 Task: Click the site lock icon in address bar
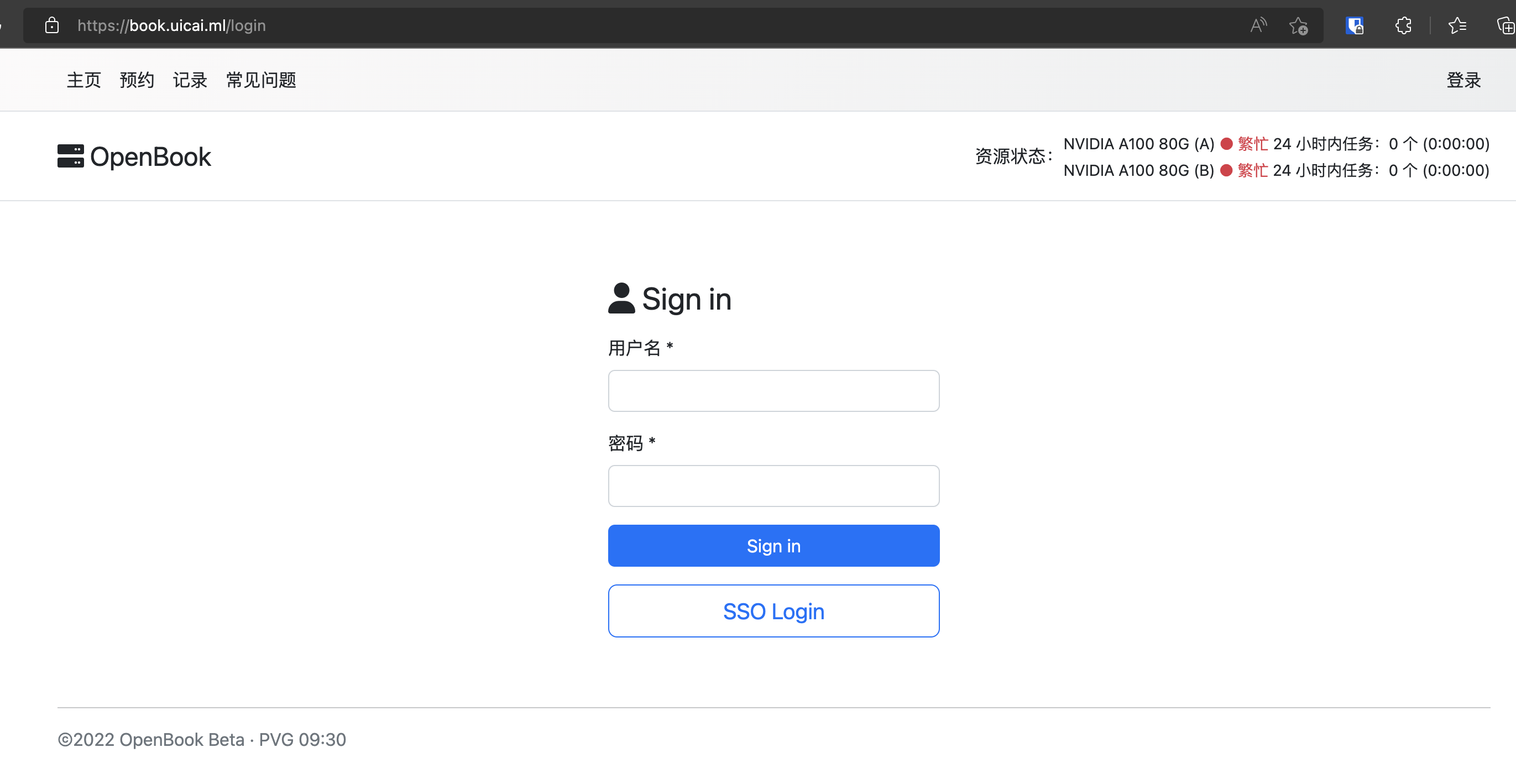point(52,25)
